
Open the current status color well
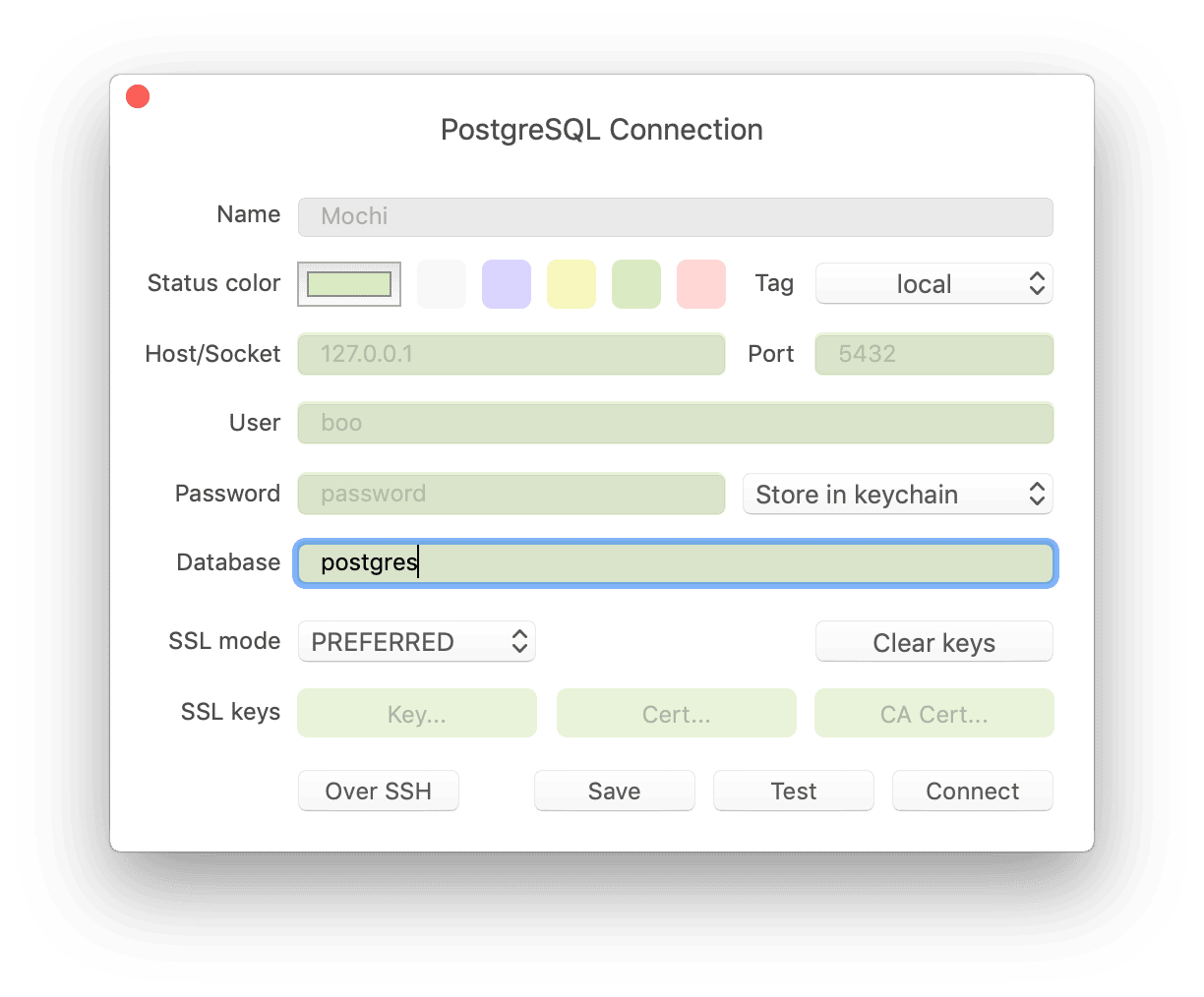pos(349,284)
